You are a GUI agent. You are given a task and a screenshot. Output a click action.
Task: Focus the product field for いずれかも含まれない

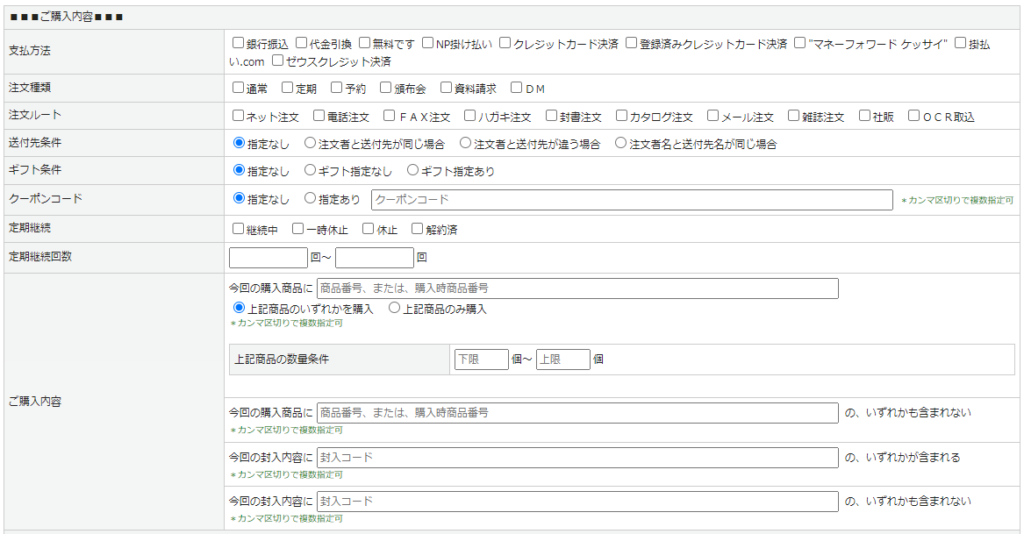point(577,413)
